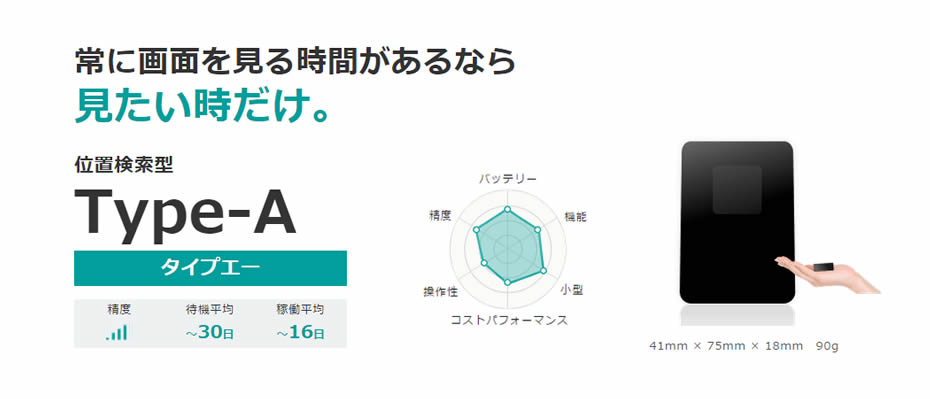Image resolution: width=930 pixels, height=399 pixels.
Task: Click the radar chart center
Action: 507,248
